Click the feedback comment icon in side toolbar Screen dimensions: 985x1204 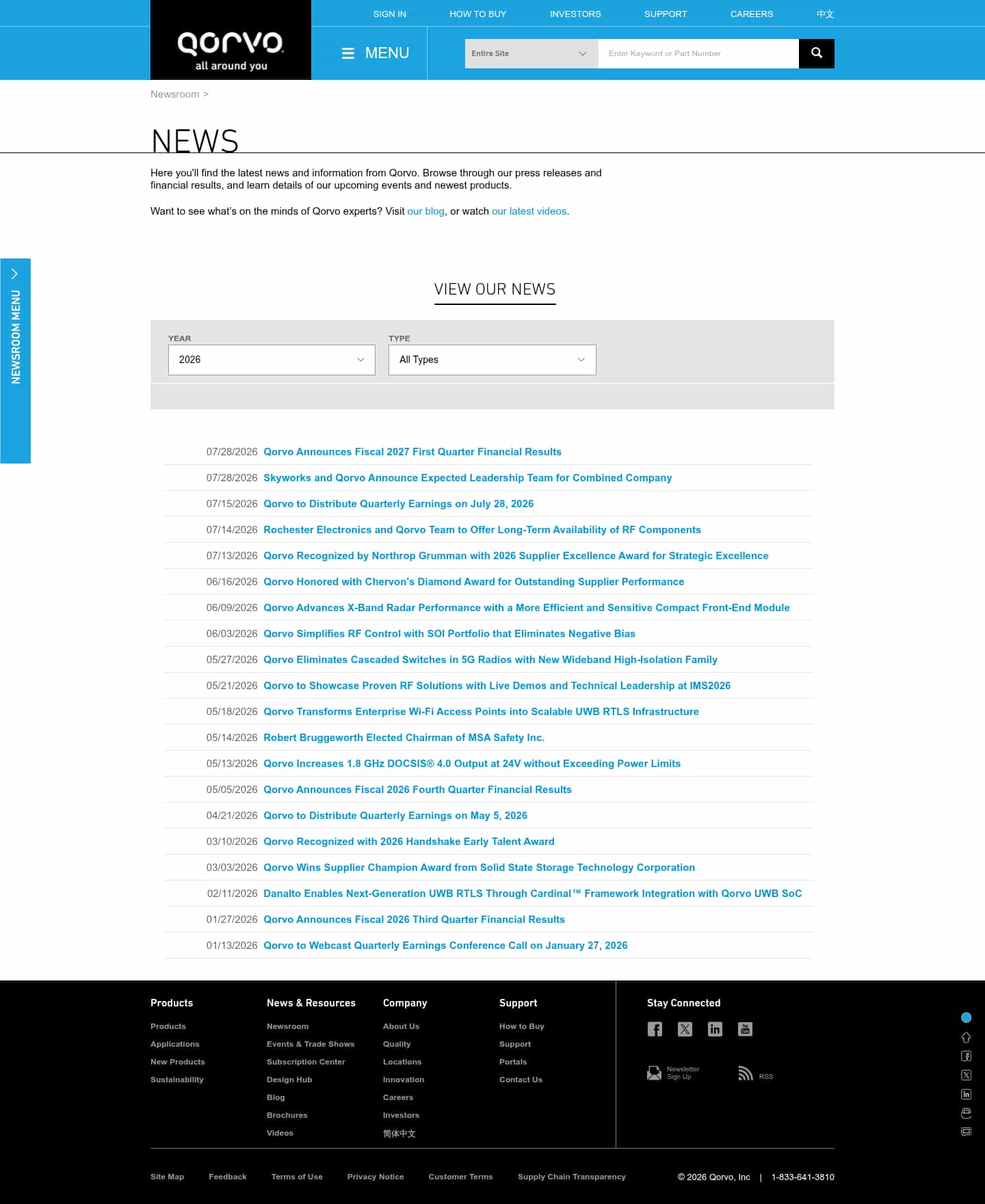coord(966,1132)
